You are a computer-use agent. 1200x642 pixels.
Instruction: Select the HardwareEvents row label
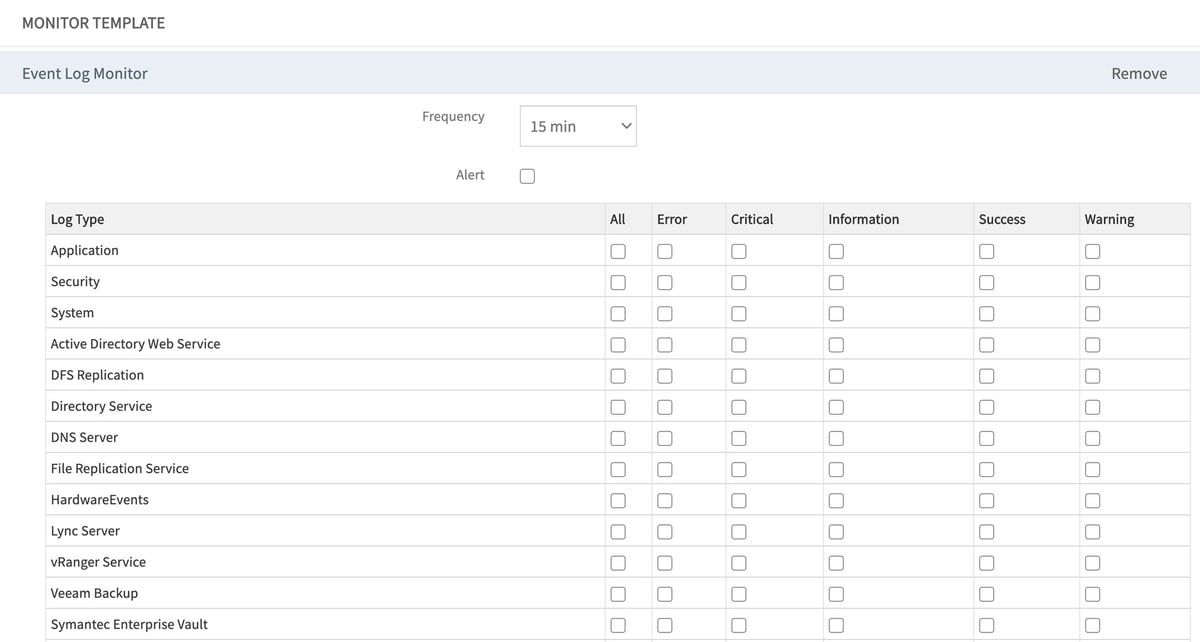click(x=99, y=499)
